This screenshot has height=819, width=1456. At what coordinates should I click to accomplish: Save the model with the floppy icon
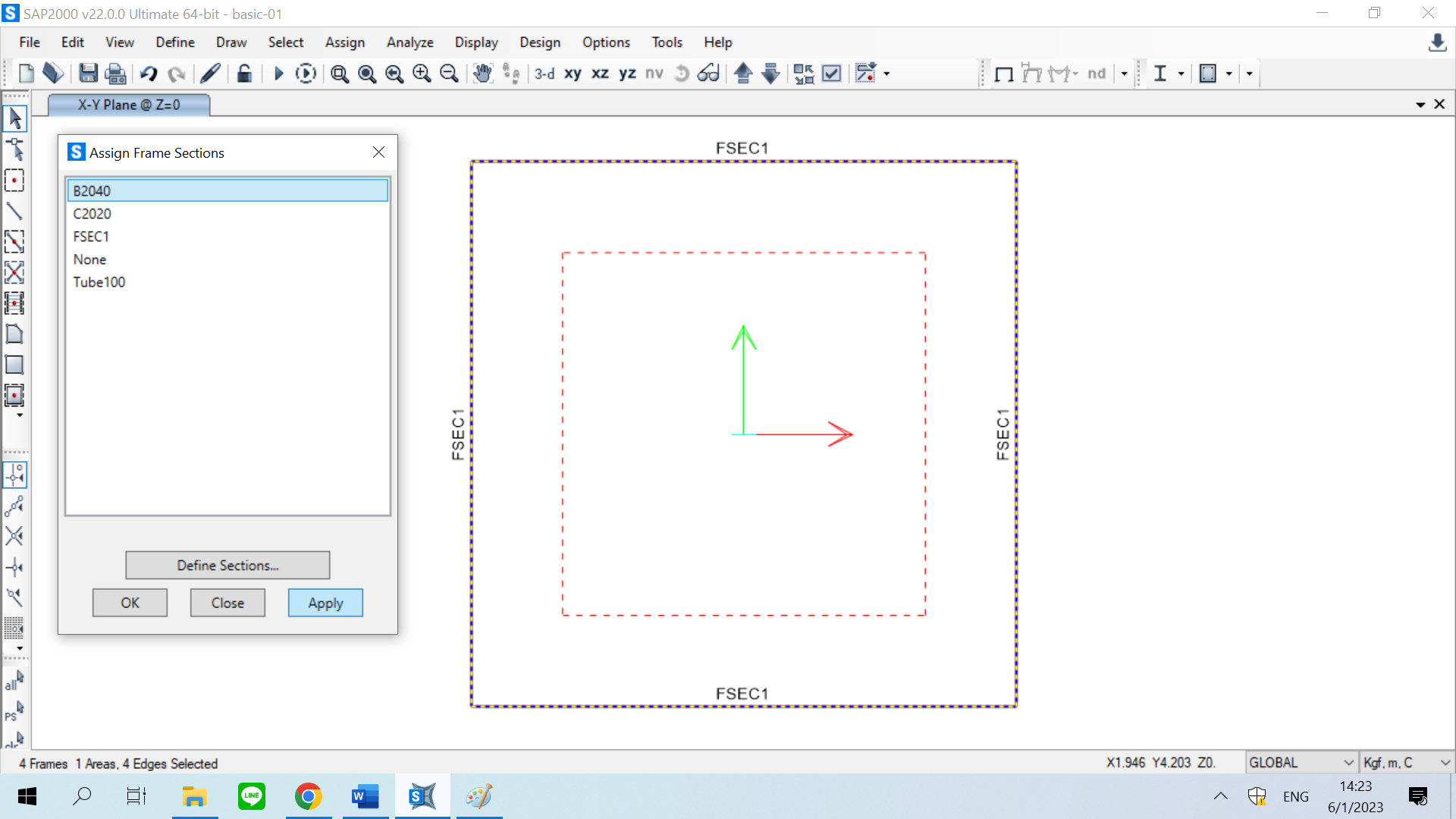point(88,74)
